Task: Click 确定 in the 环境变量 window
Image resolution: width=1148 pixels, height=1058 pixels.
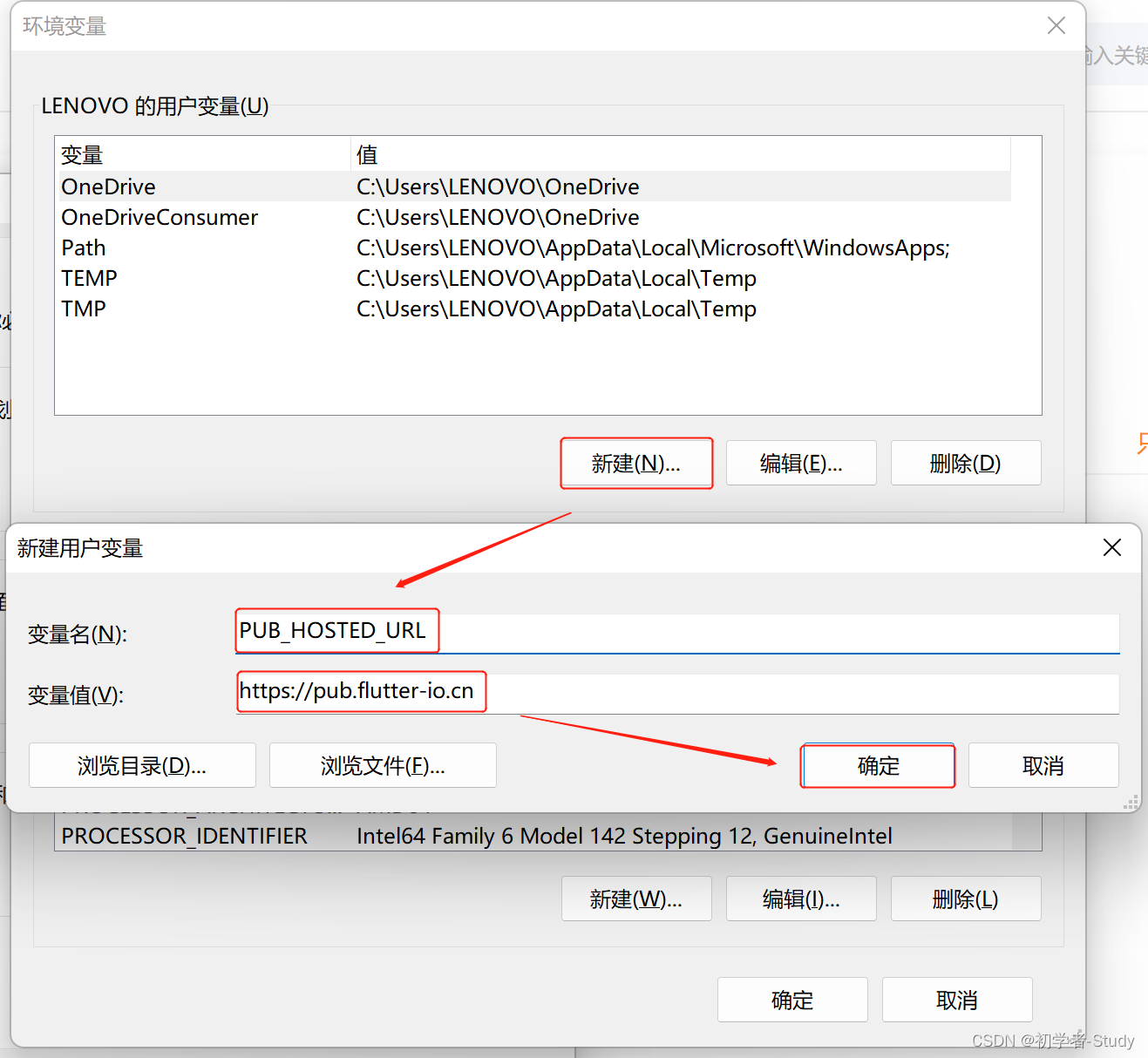Action: tap(792, 1000)
